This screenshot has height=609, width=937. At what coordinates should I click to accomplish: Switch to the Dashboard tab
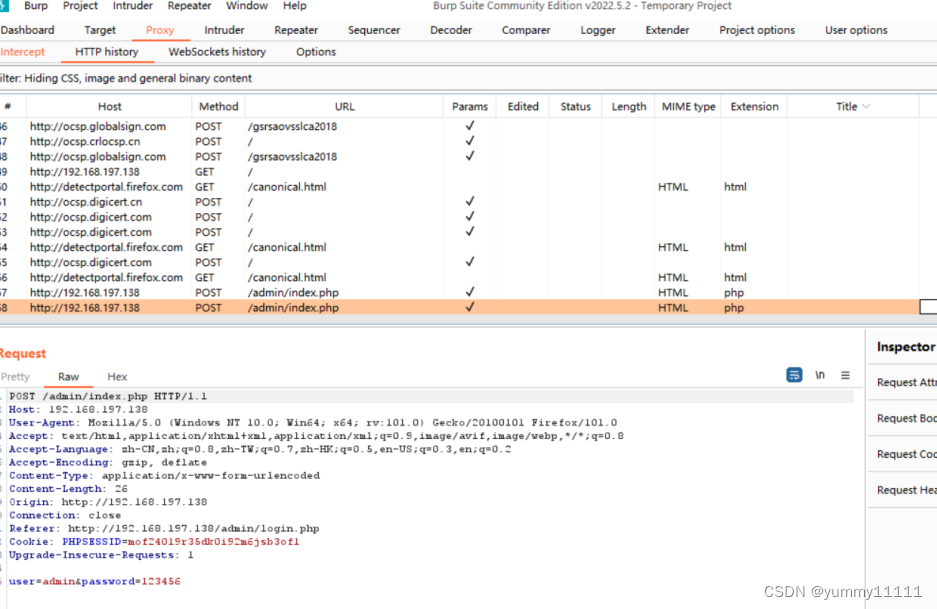[x=27, y=30]
